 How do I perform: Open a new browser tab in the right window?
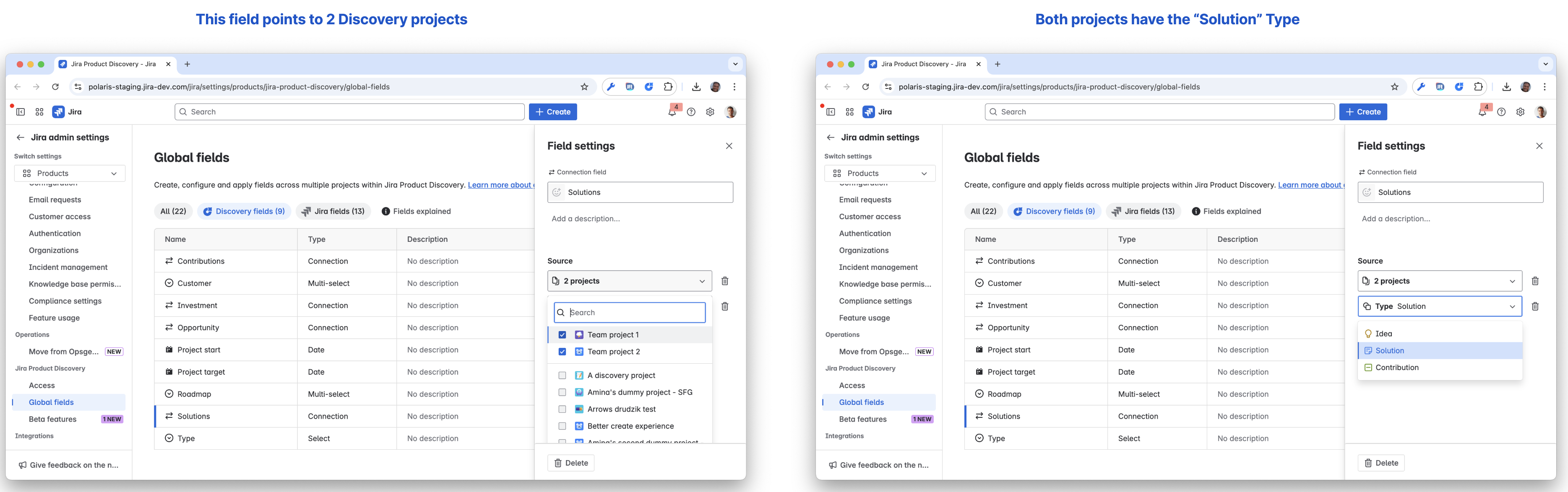(998, 64)
